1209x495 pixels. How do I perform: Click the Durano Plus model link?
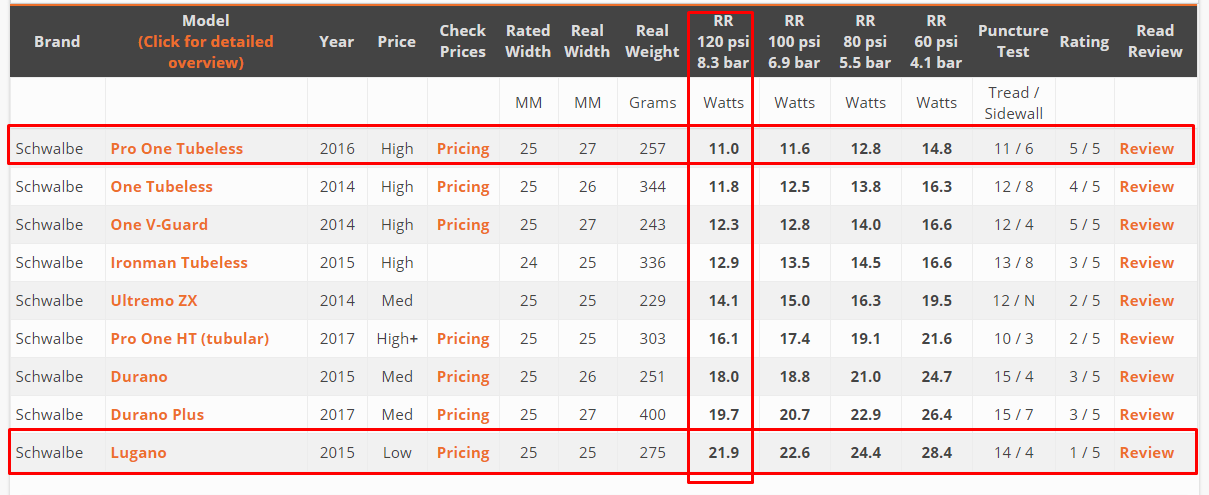coord(157,414)
